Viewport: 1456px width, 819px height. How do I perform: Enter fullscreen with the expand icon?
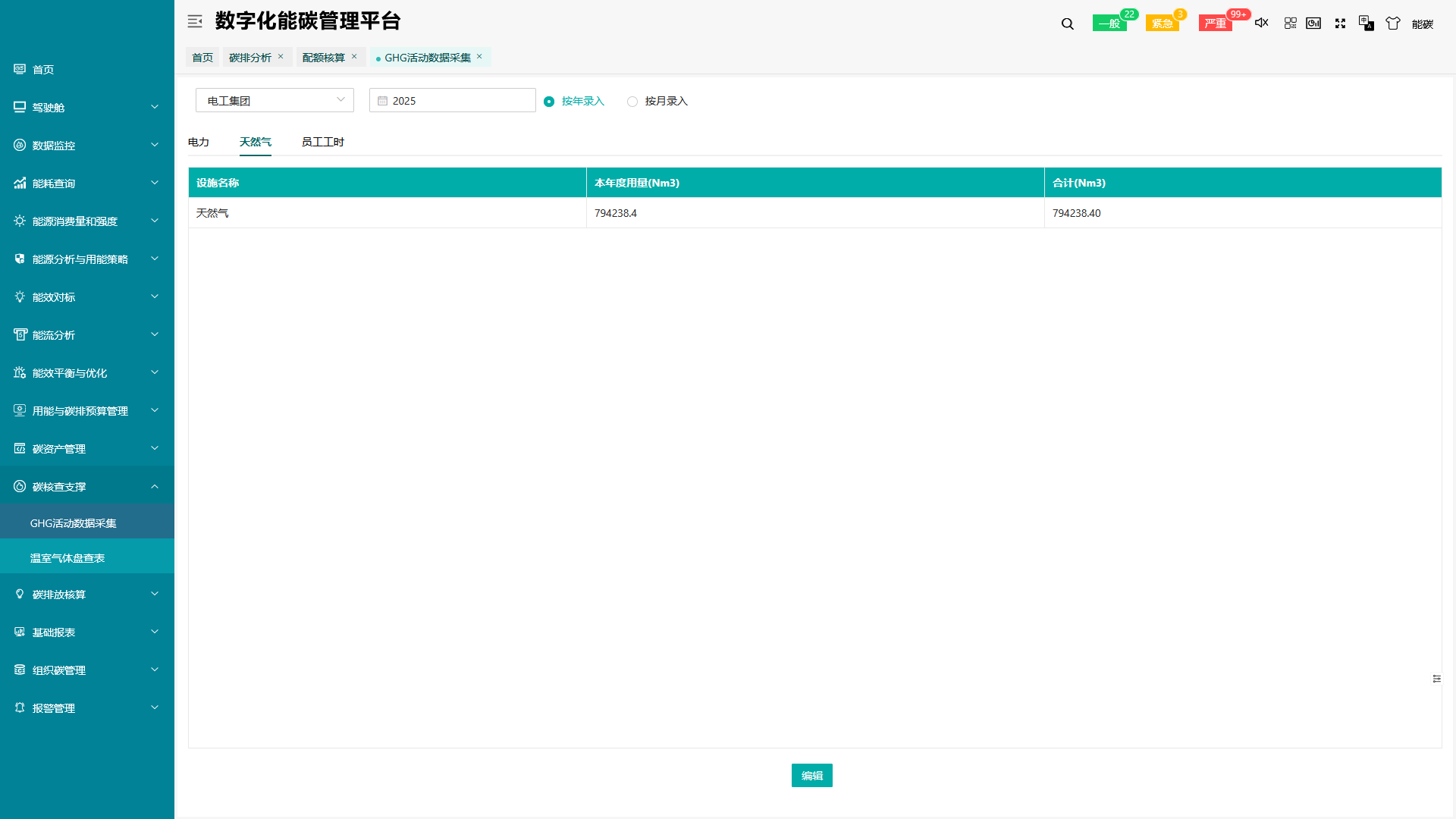pyautogui.click(x=1340, y=24)
